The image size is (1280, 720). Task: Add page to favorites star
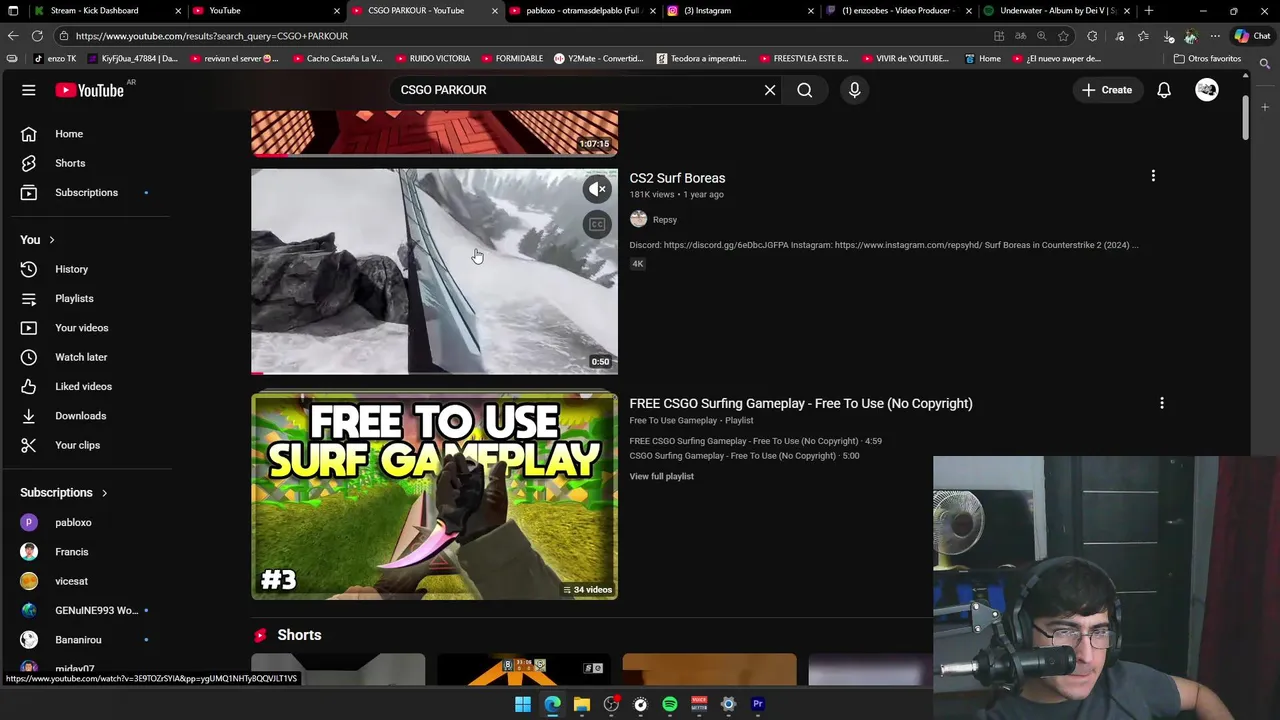(1064, 36)
